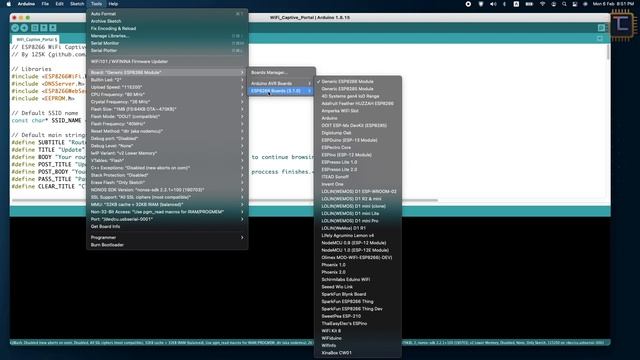640x360 pixels.
Task: Expand the Erase Flash submenu
Action: 167,182
